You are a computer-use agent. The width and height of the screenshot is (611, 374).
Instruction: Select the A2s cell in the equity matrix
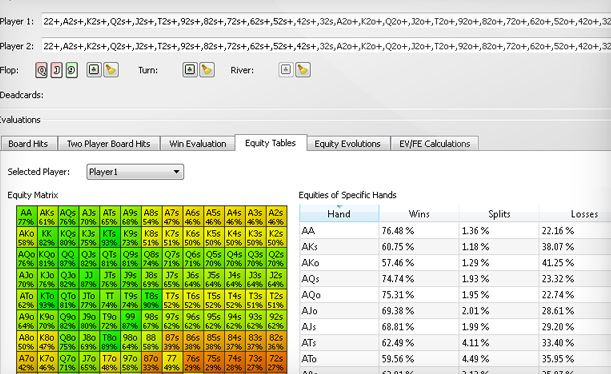pyautogui.click(x=276, y=217)
